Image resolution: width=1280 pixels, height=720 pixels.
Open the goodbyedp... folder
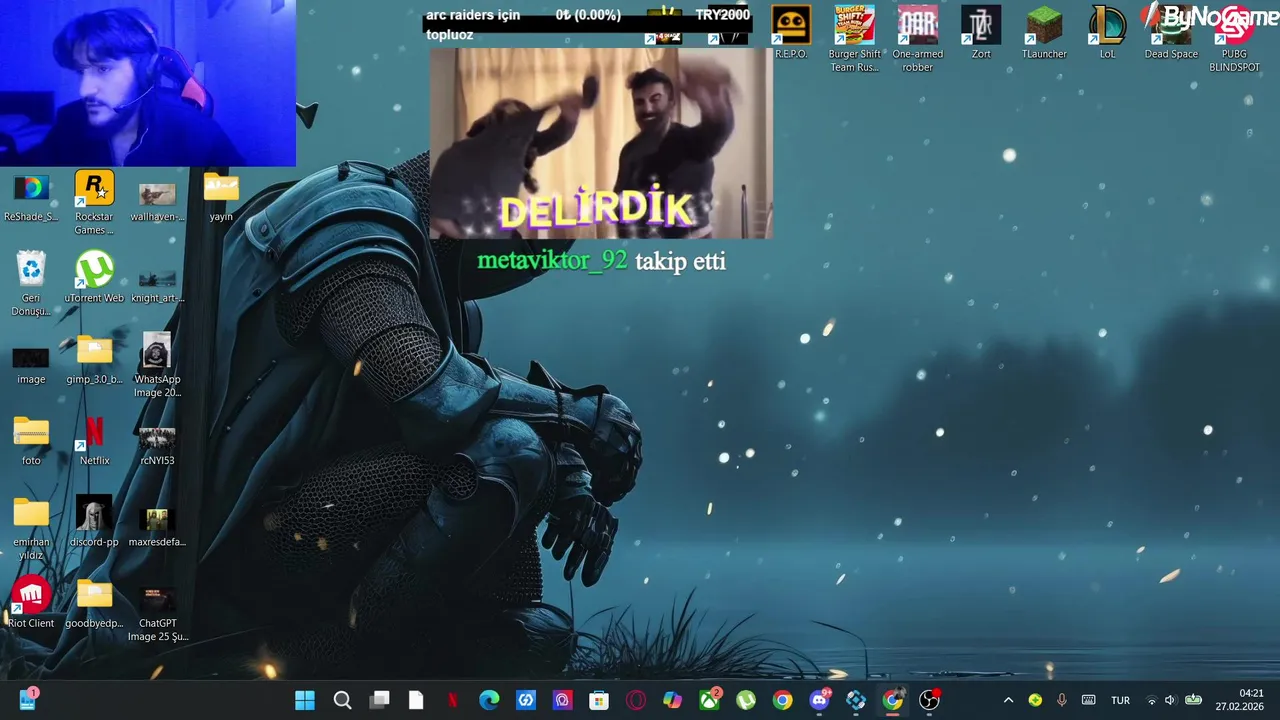pyautogui.click(x=94, y=604)
